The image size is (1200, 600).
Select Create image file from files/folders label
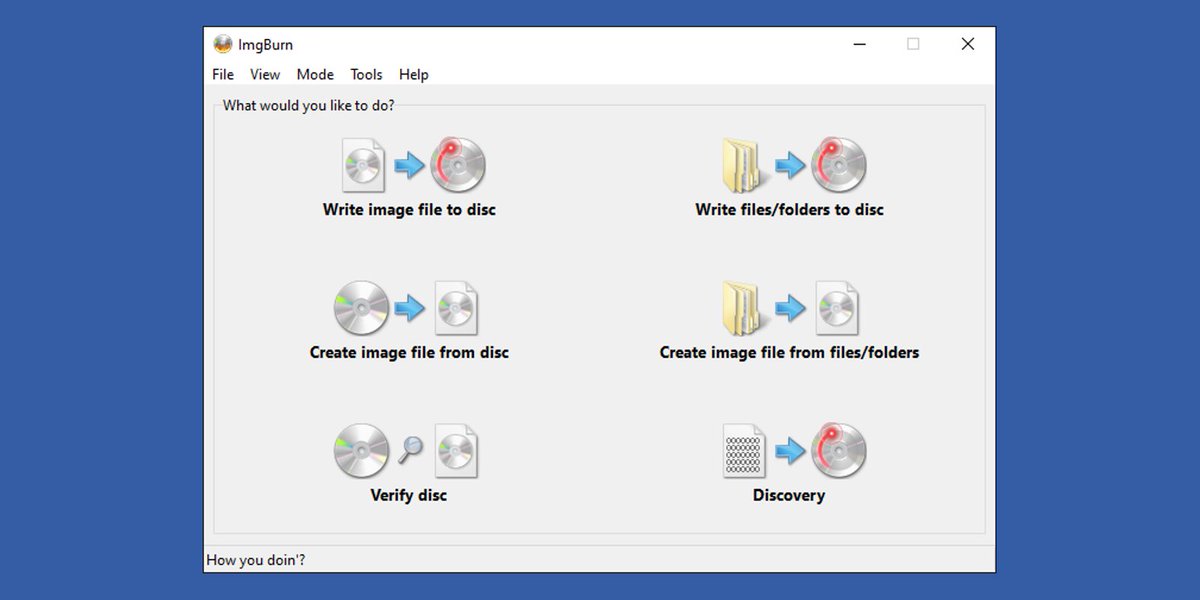click(x=789, y=352)
